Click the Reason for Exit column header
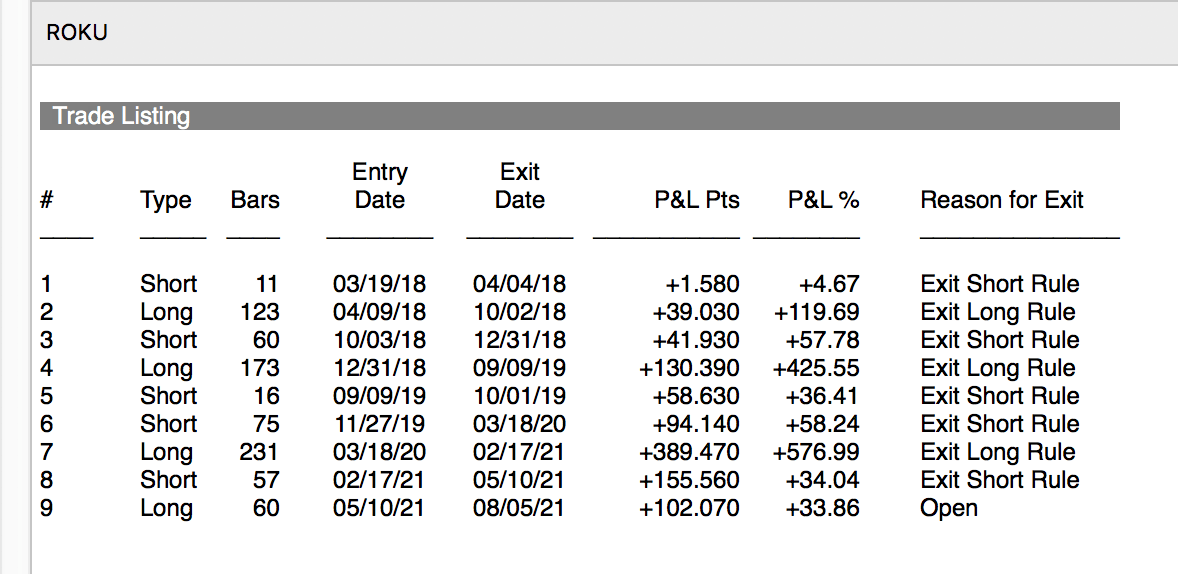Screen dimensions: 1178x574 coord(1002,200)
